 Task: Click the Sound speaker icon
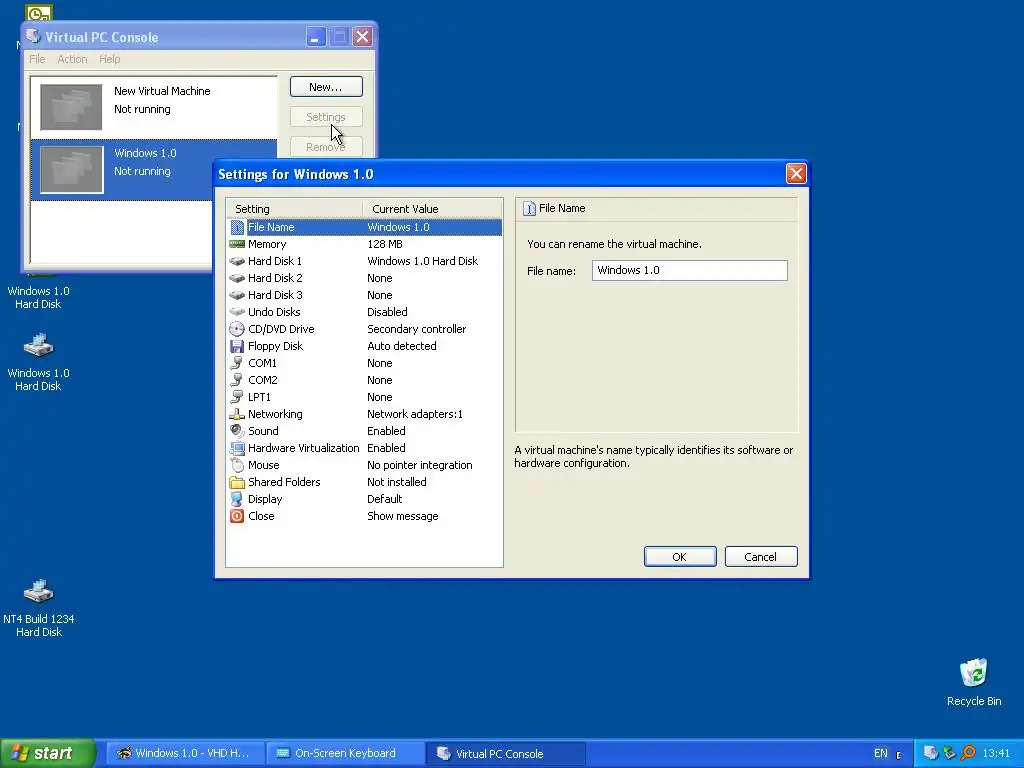click(237, 431)
